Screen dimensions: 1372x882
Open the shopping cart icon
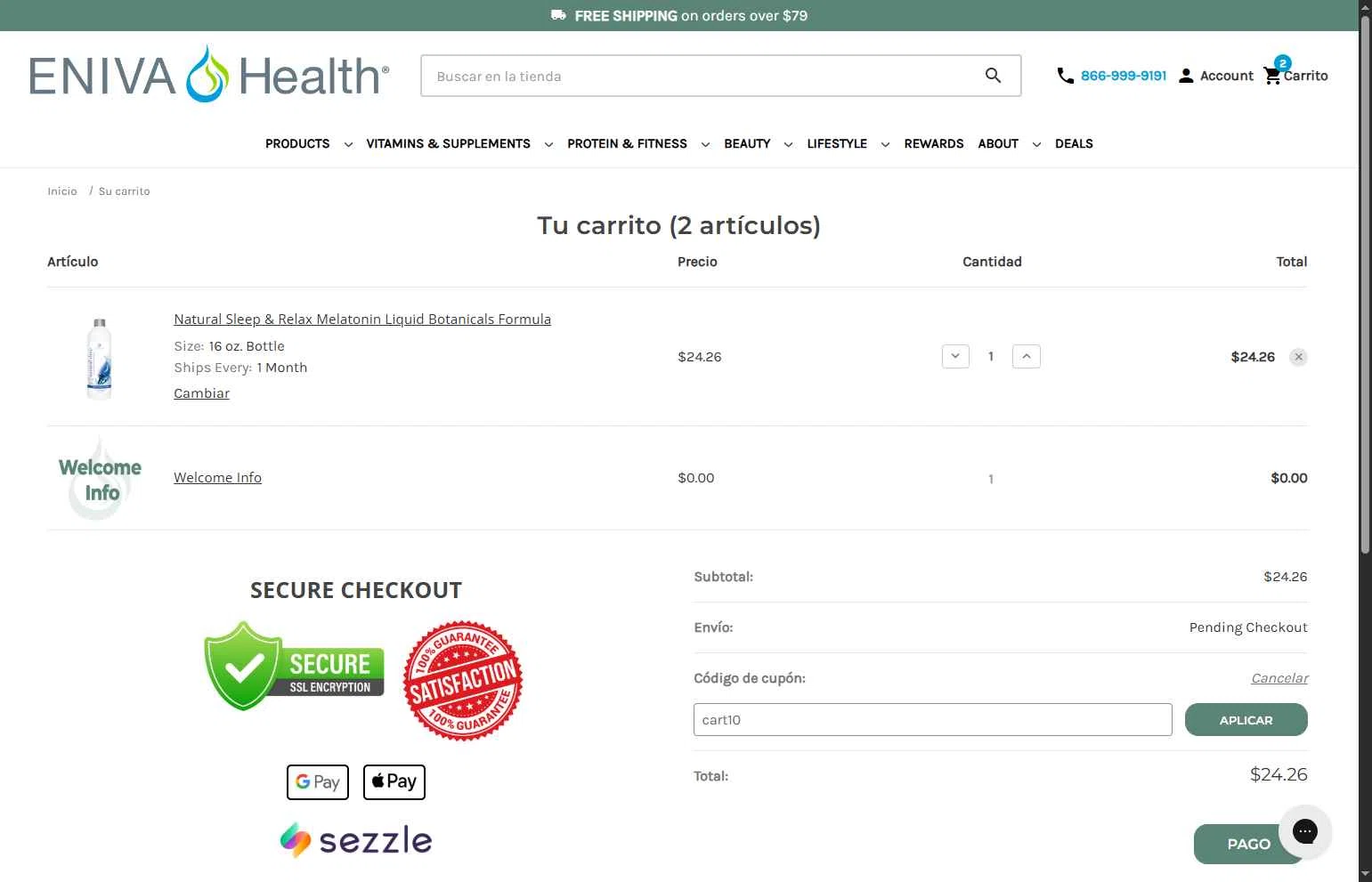point(1273,76)
